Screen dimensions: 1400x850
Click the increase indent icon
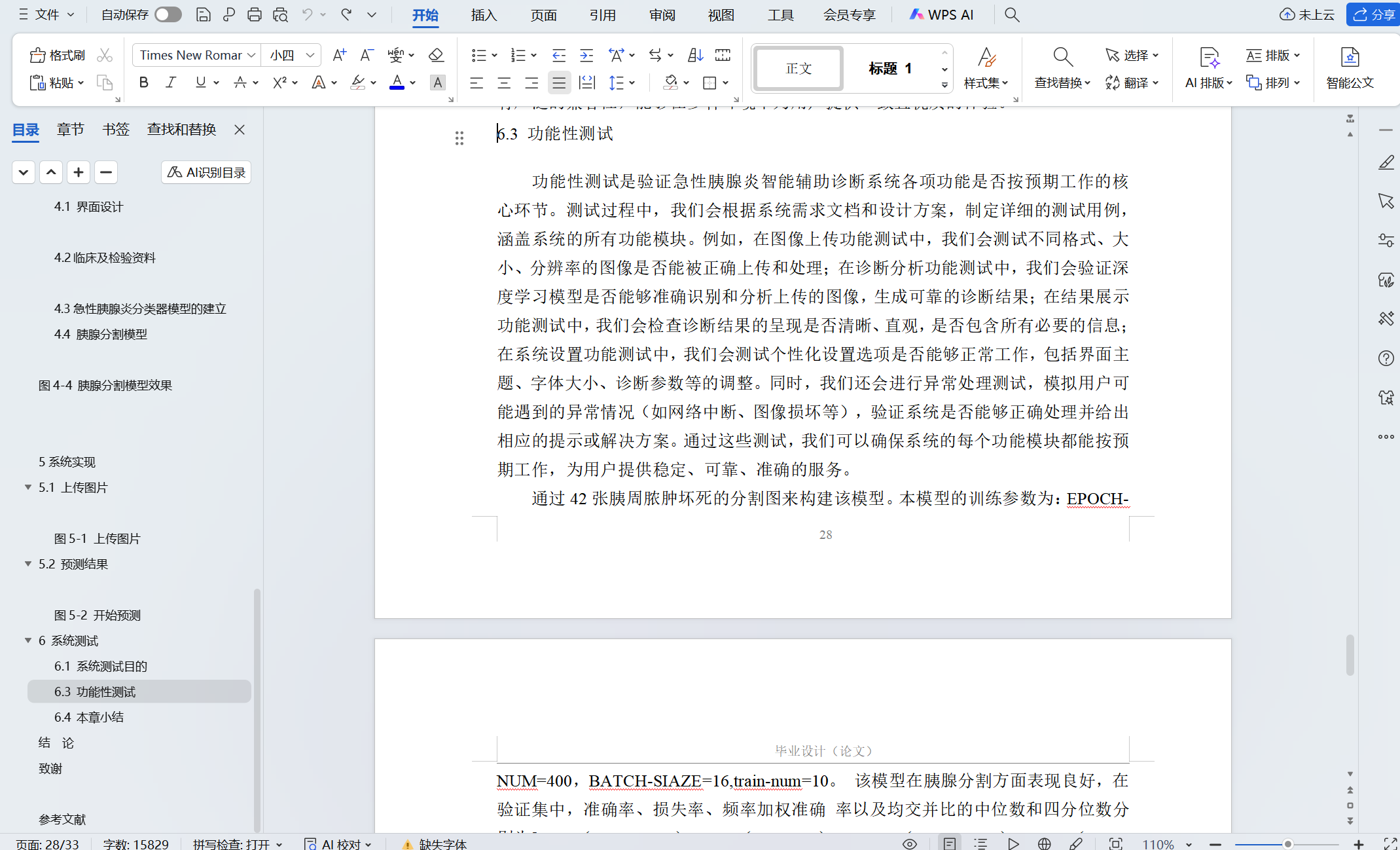[x=586, y=55]
